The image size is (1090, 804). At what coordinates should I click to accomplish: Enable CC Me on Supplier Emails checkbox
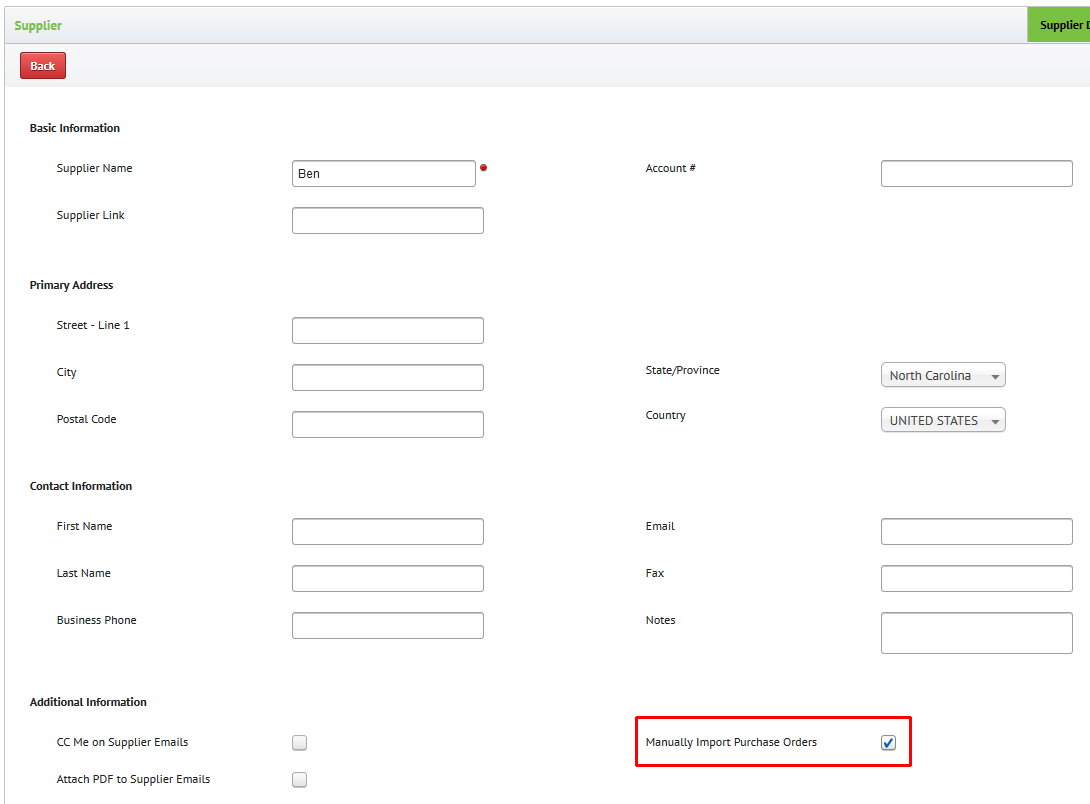[x=300, y=743]
